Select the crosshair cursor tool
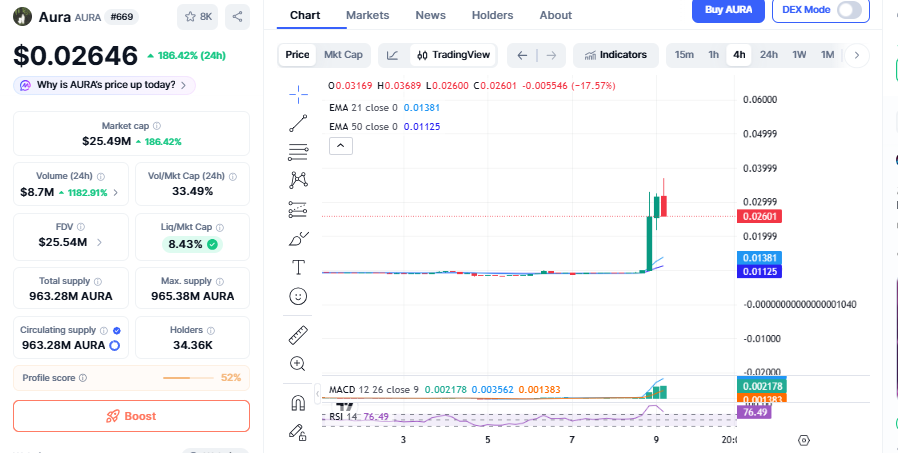The height and width of the screenshot is (453, 898). 298,94
